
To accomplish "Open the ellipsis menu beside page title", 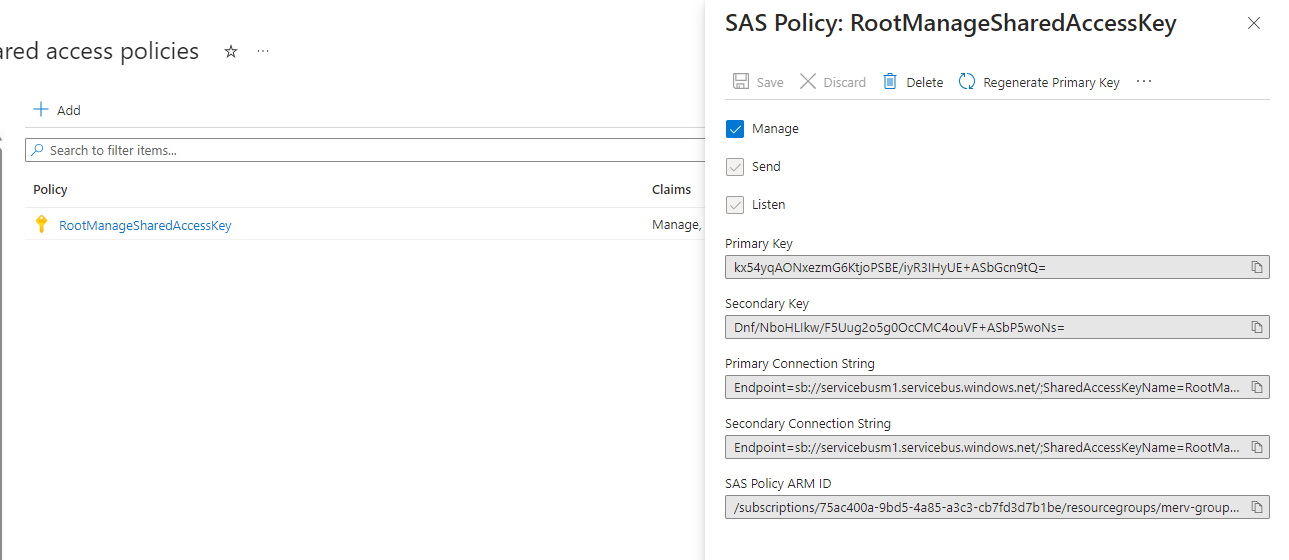I will [263, 51].
